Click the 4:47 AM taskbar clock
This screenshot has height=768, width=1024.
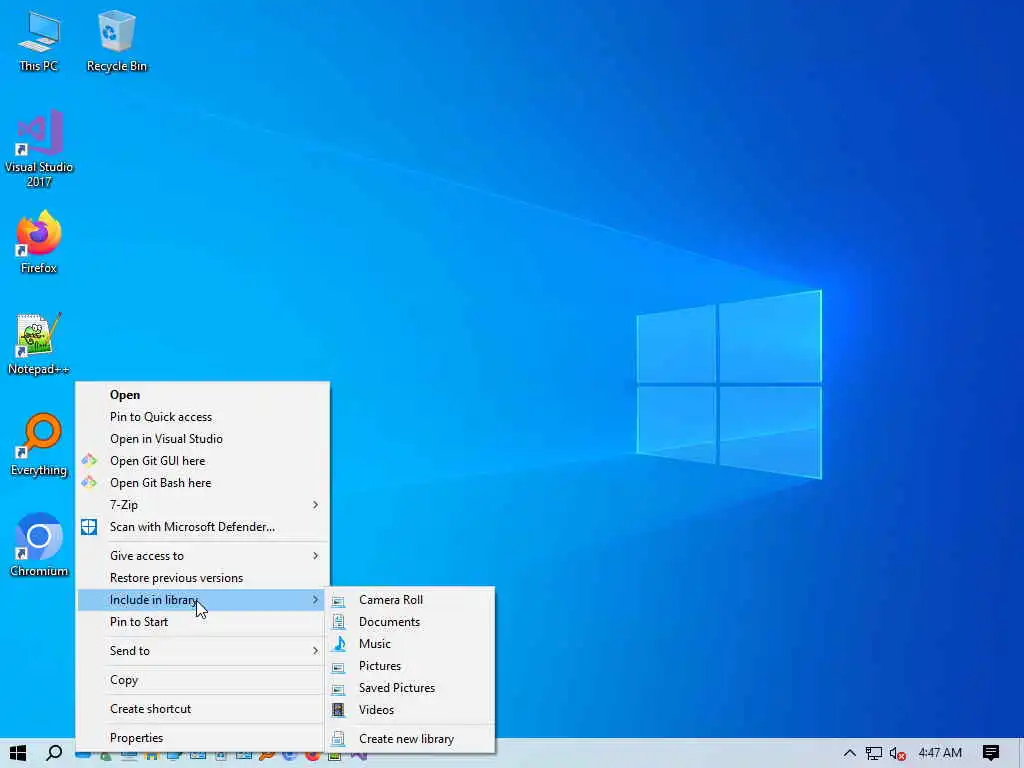(x=940, y=753)
